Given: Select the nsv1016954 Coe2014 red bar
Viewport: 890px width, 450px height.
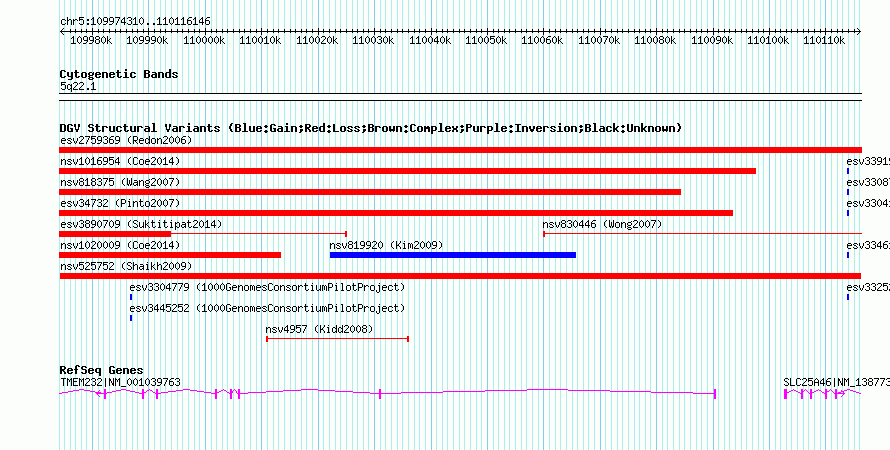Looking at the screenshot, I should [x=408, y=171].
